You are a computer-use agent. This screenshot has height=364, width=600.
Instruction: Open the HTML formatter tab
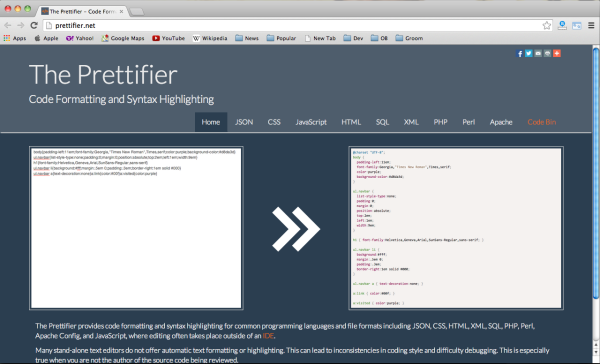351,122
